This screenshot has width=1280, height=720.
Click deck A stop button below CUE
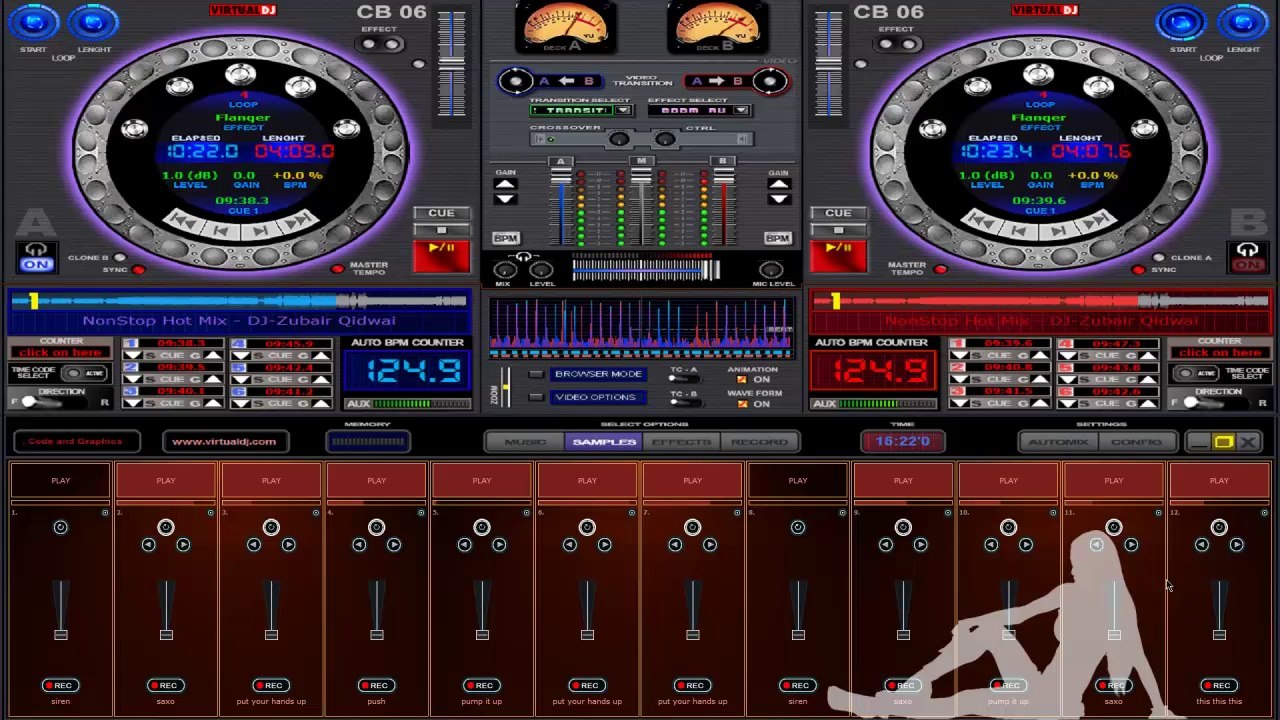441,230
